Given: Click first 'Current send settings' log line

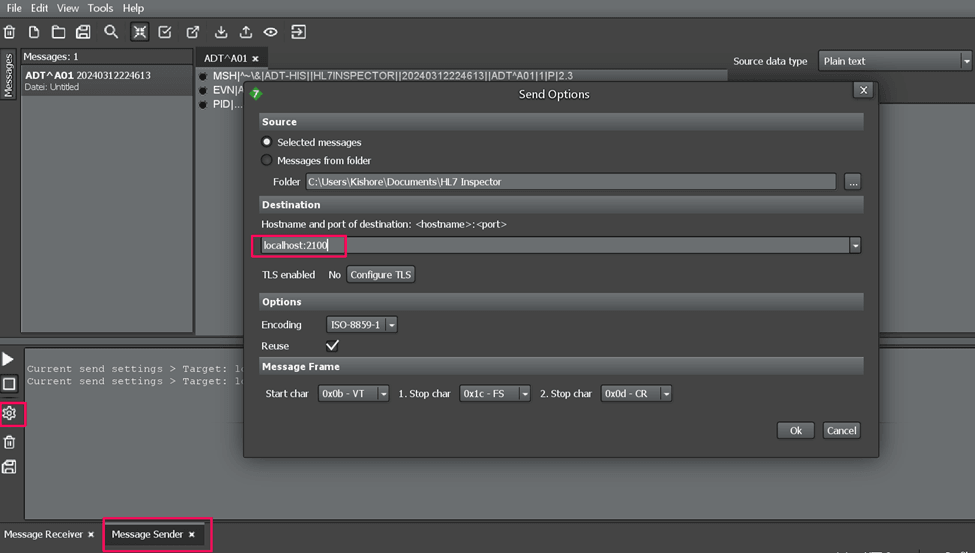Looking at the screenshot, I should coord(136,369).
